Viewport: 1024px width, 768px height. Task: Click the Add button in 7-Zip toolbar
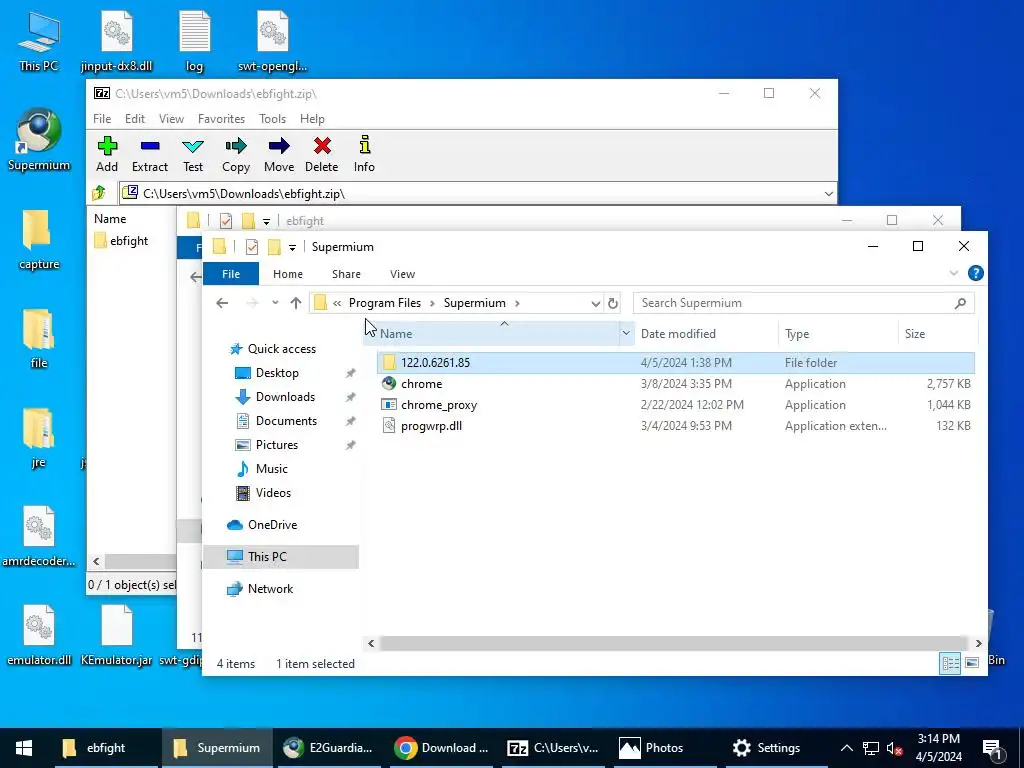coord(107,155)
